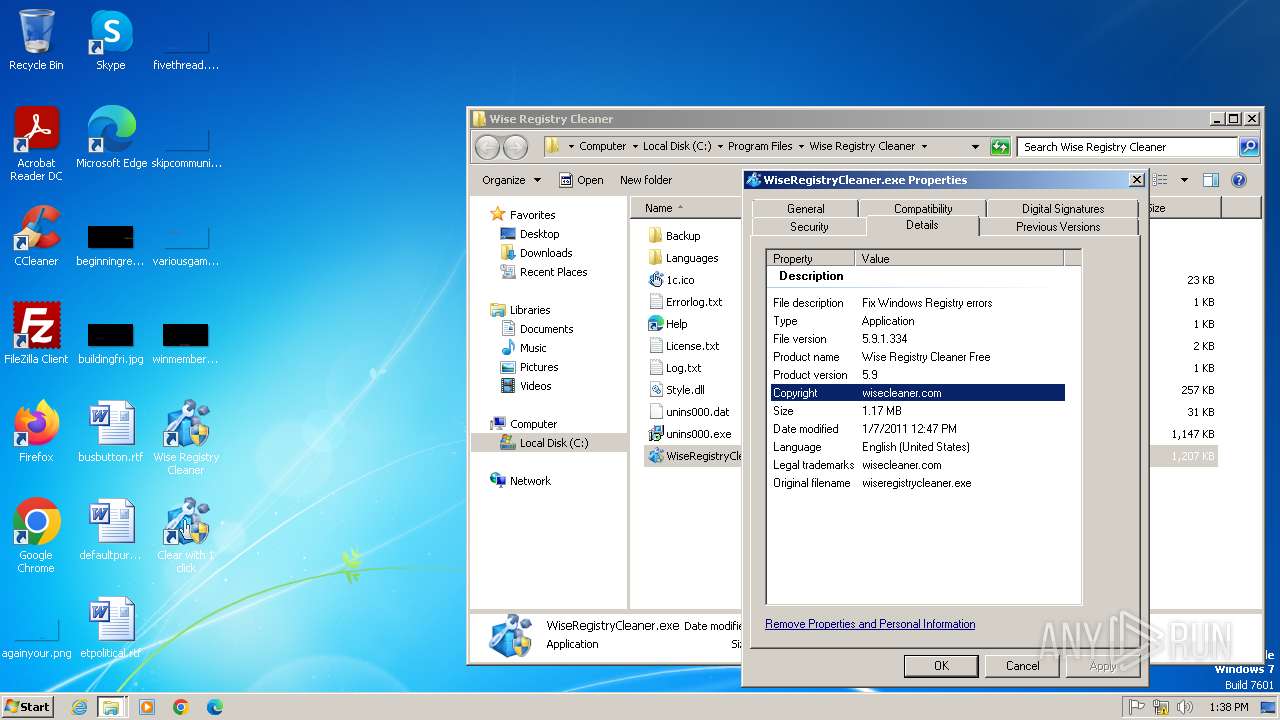Open the Skype desktop shortcut
Screen dimensions: 1280x720
pos(110,40)
